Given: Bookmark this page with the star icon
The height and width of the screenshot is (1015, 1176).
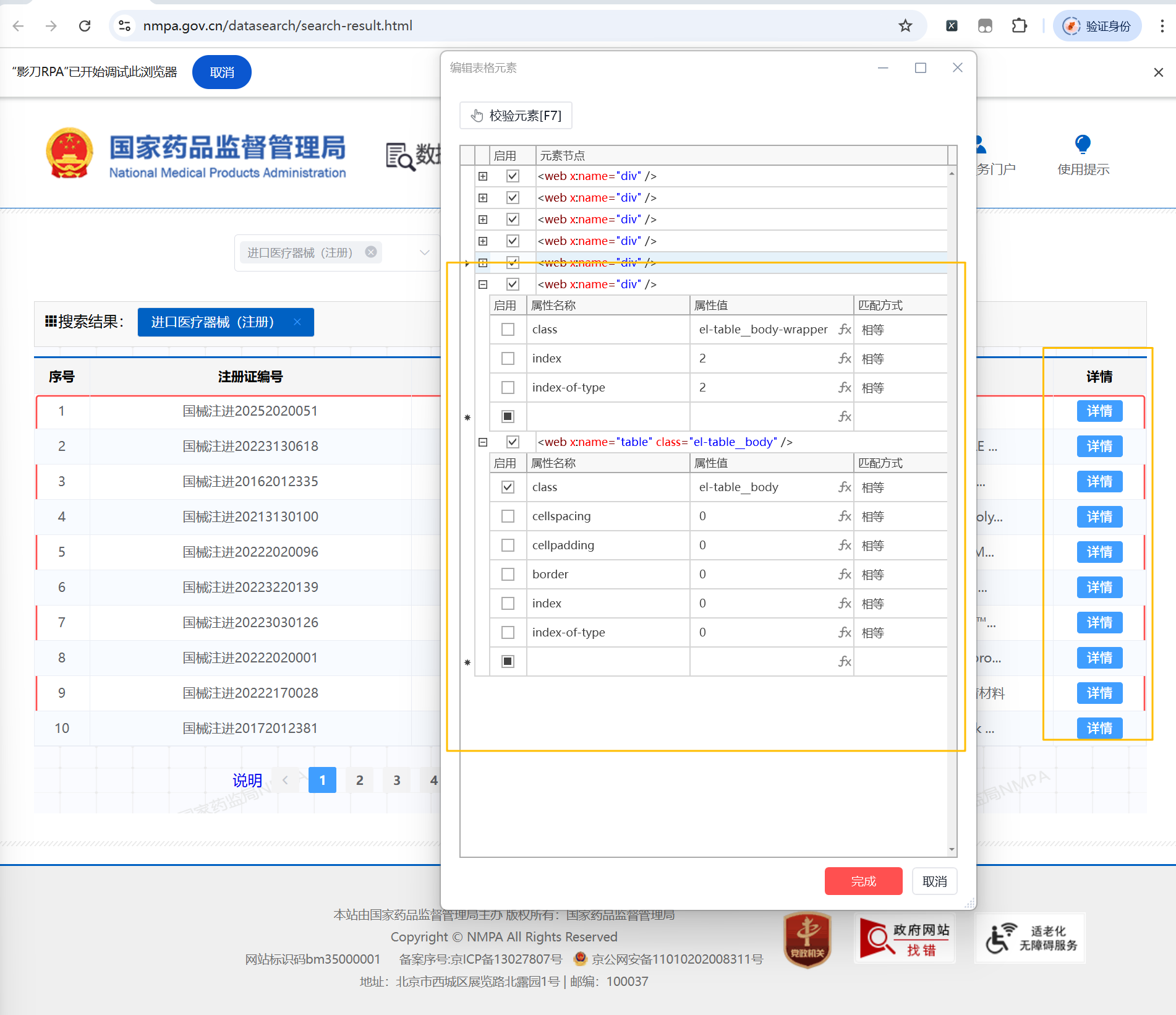Looking at the screenshot, I should (x=905, y=26).
